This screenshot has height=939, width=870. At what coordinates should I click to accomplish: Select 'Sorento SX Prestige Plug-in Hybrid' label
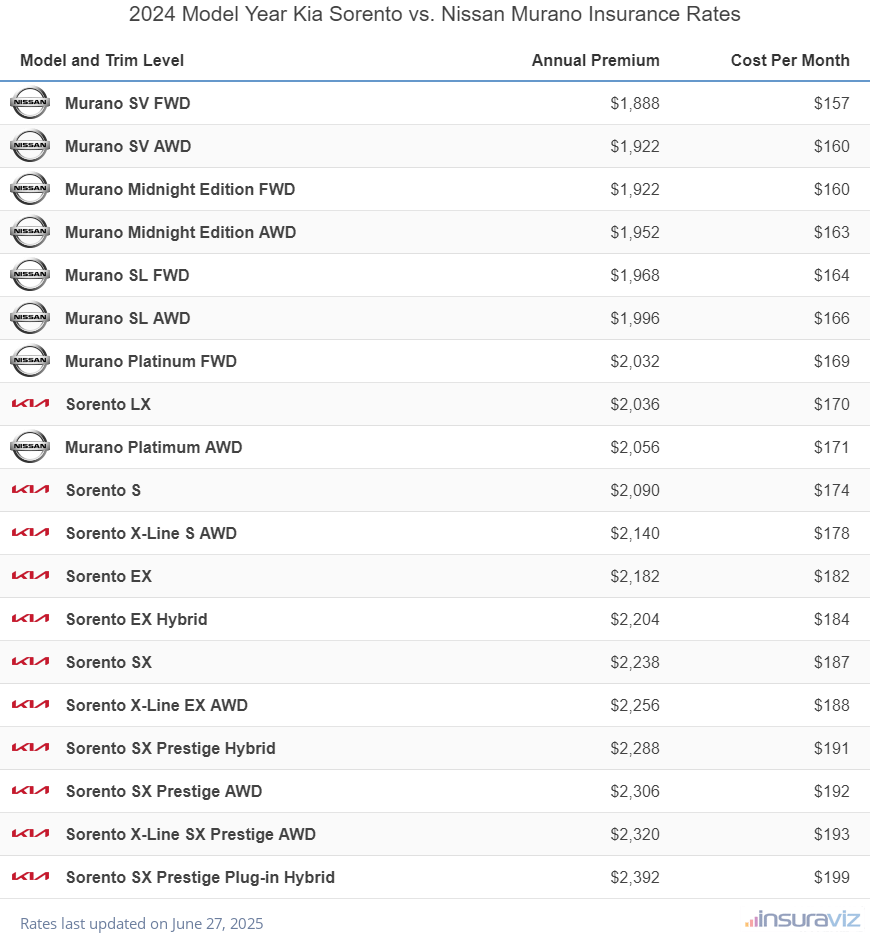click(x=201, y=877)
